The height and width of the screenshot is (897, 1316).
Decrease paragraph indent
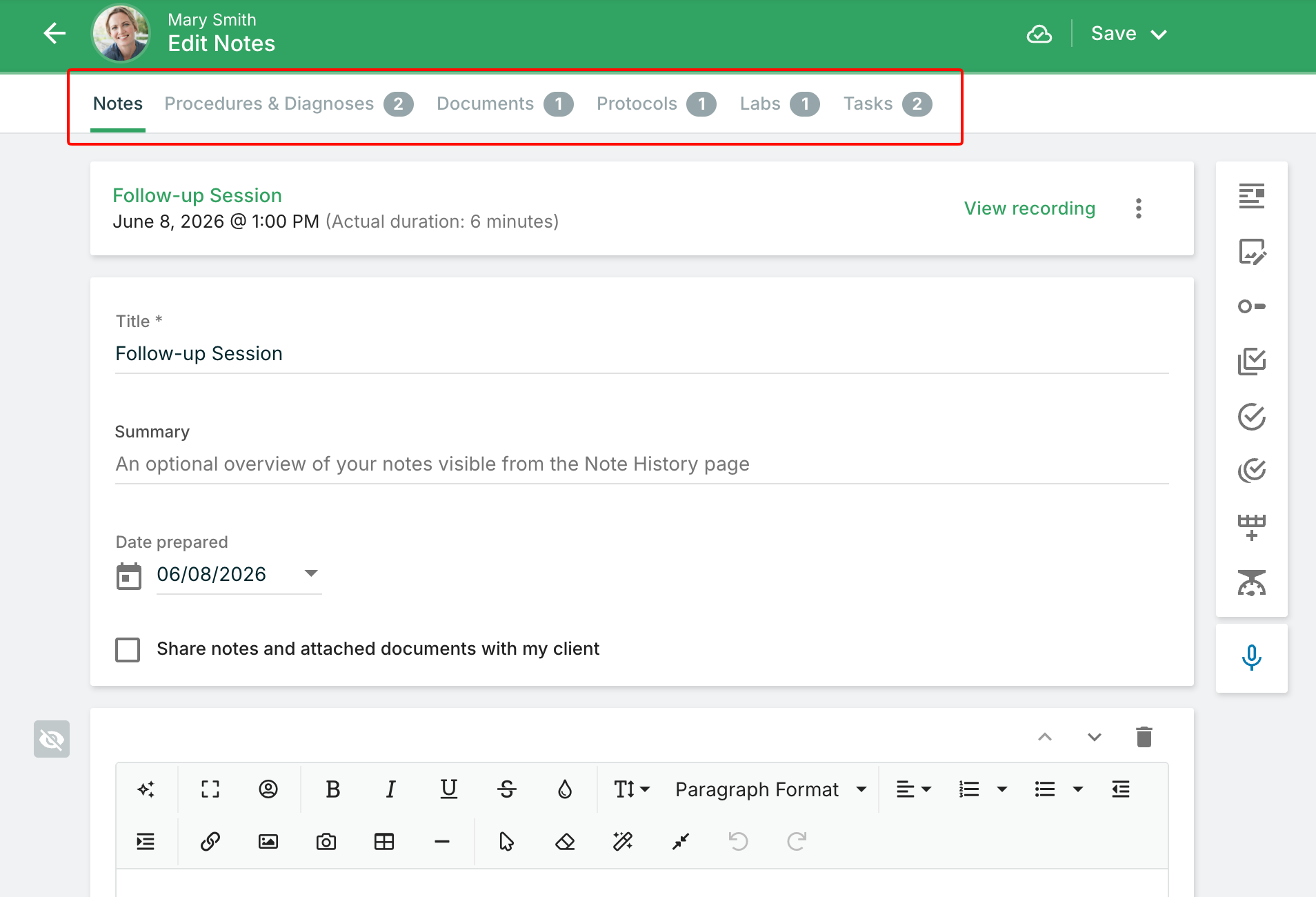click(1121, 789)
